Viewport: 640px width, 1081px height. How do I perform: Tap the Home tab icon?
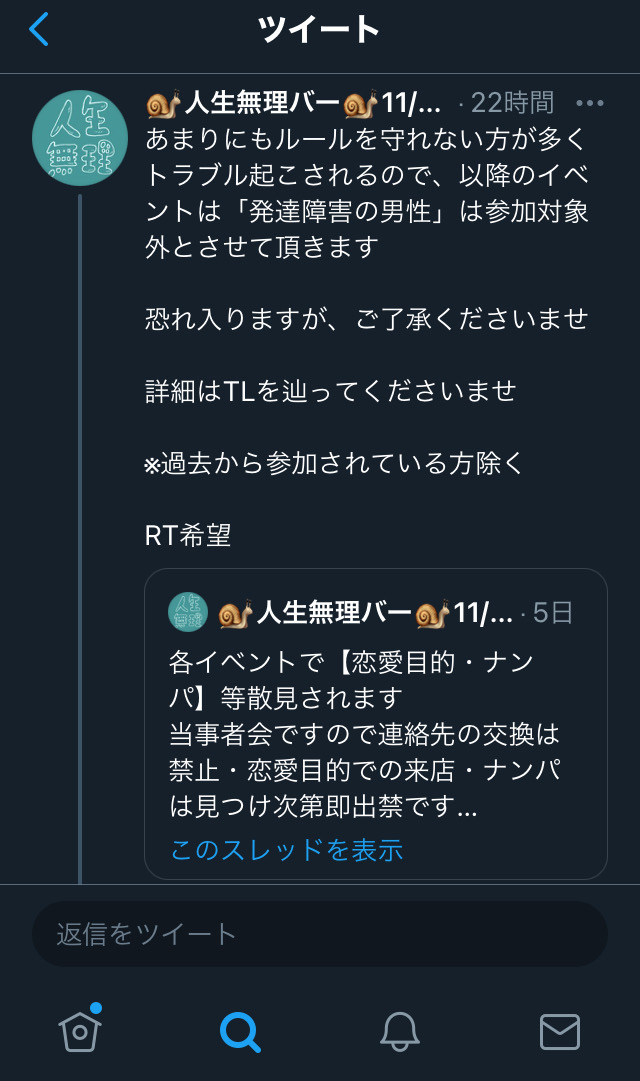80,1030
